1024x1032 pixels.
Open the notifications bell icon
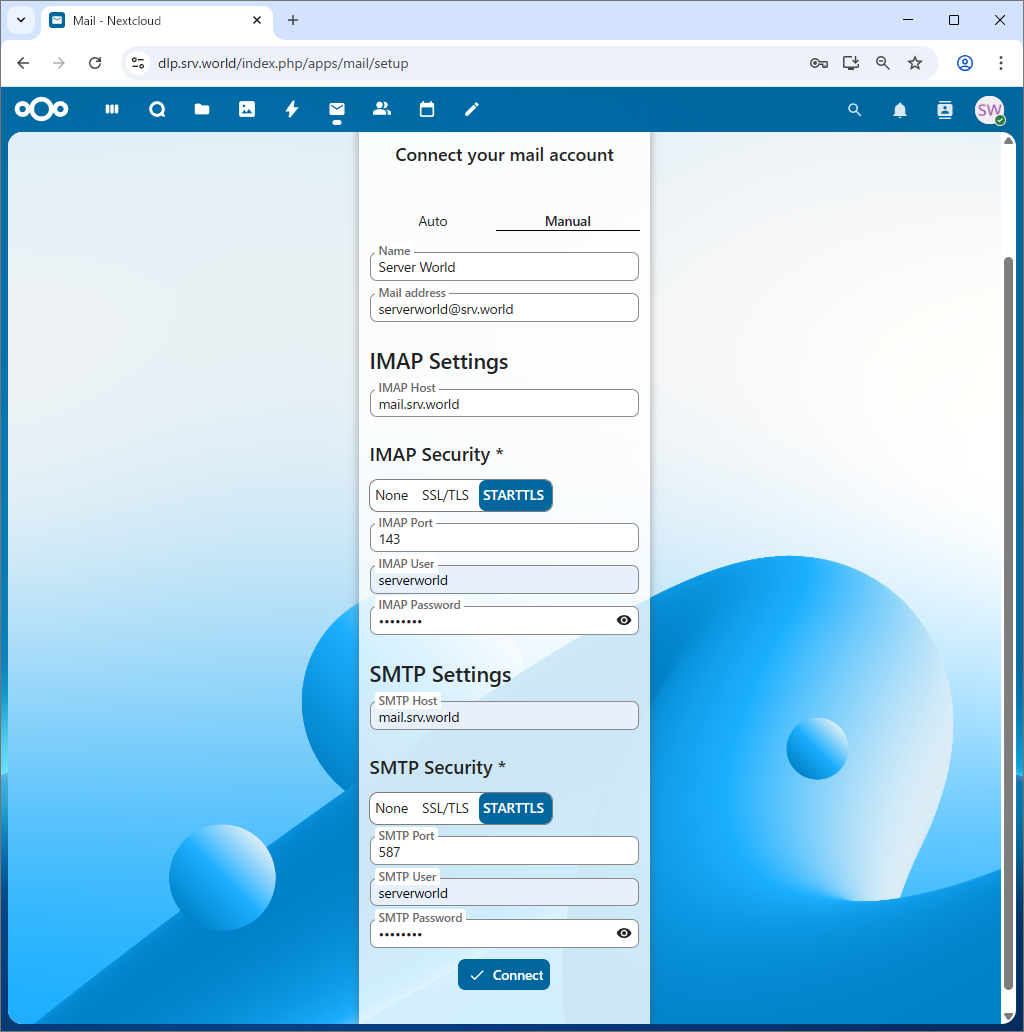click(x=900, y=110)
